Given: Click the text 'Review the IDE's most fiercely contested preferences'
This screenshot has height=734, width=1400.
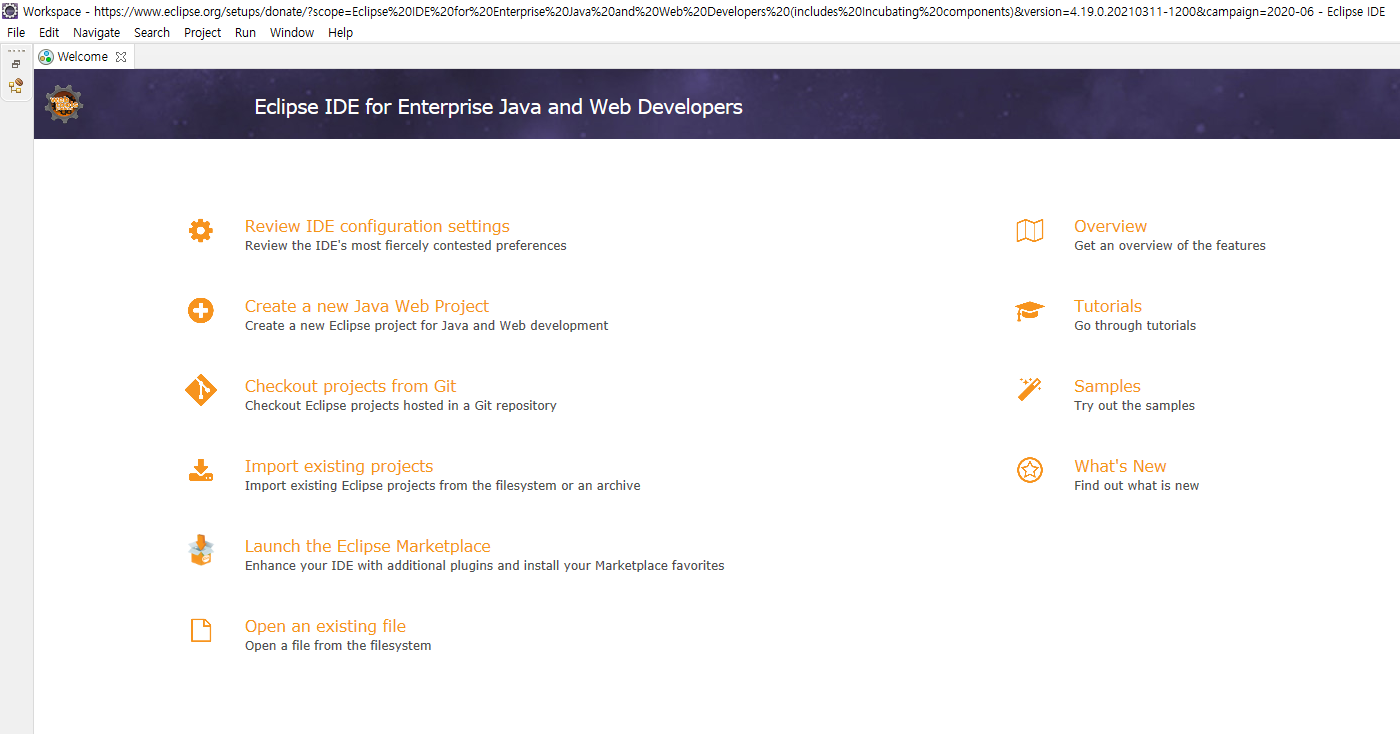Looking at the screenshot, I should click(406, 246).
